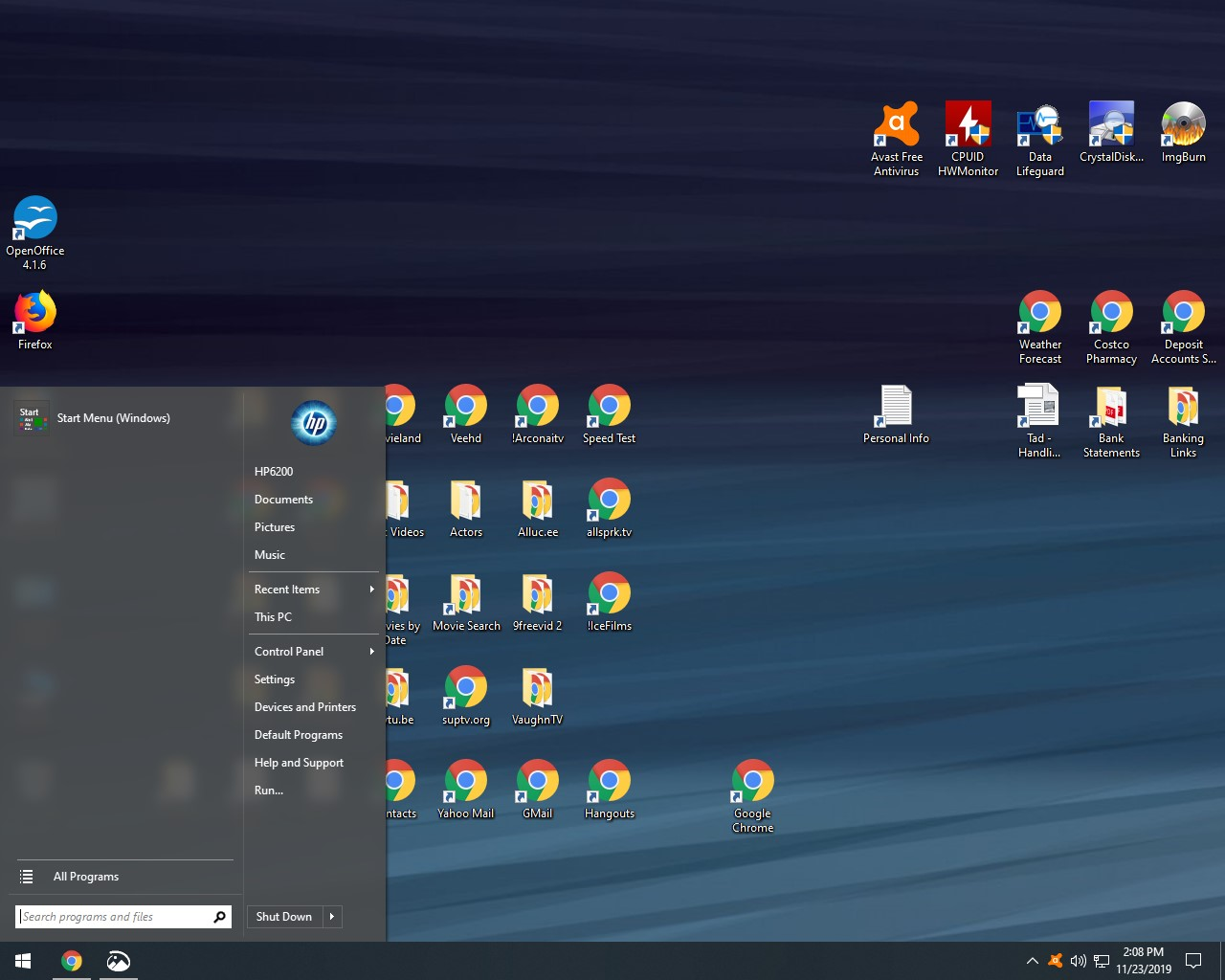Open the Shut Down options arrow
Viewport: 1225px width, 980px height.
tap(331, 916)
